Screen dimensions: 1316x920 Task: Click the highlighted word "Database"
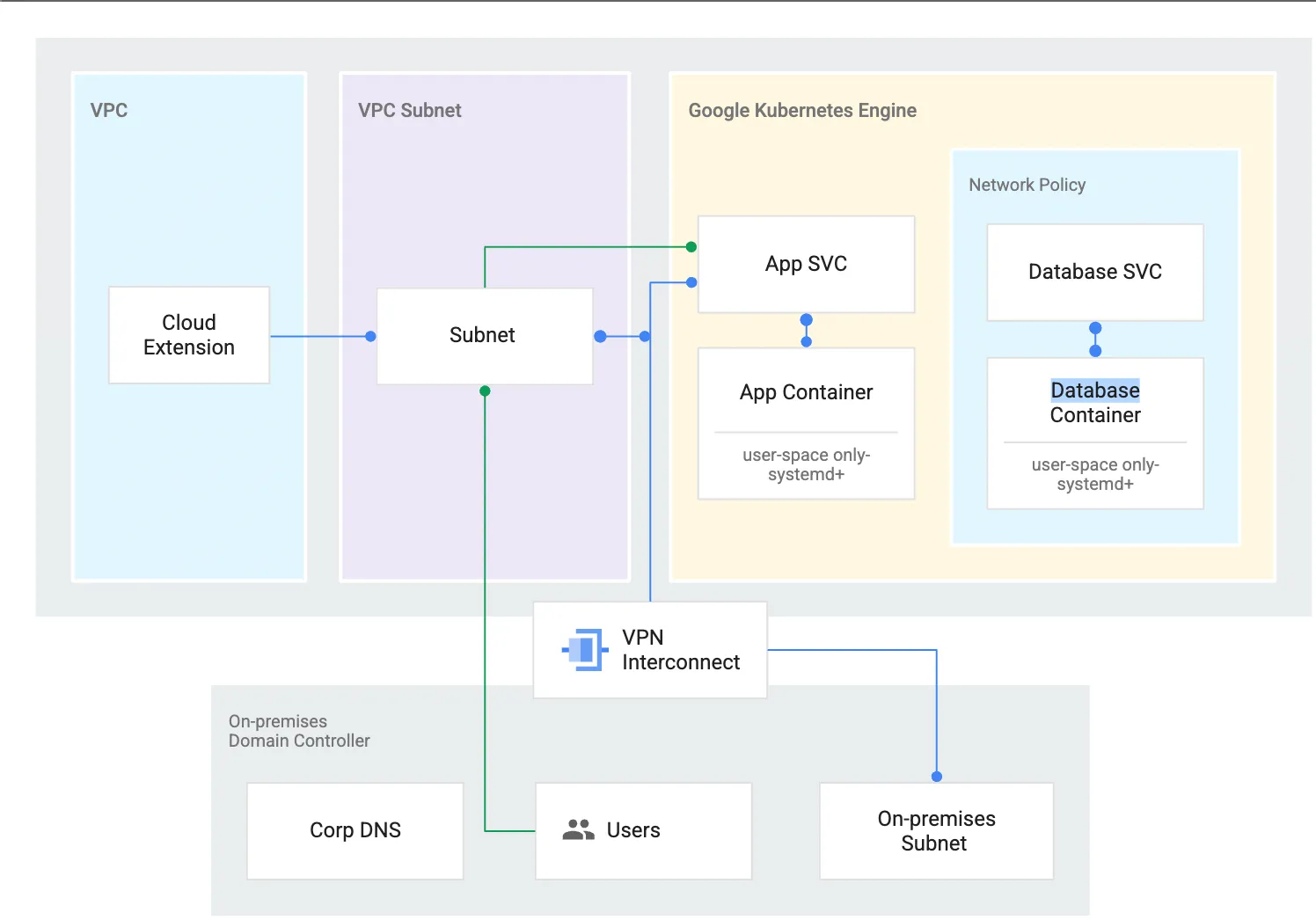[1095, 391]
